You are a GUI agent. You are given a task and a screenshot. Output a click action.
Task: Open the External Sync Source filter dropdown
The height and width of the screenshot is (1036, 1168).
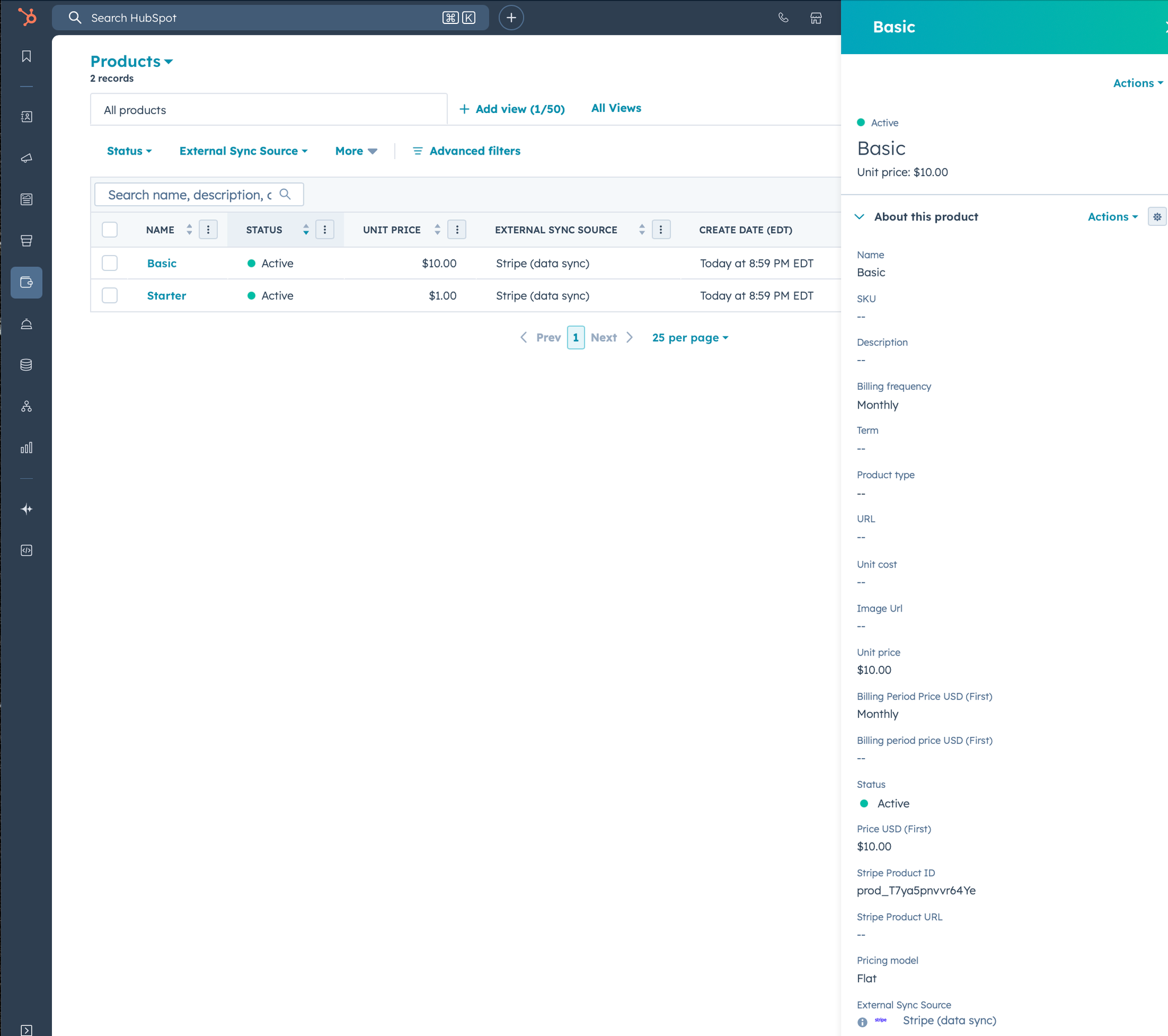(244, 151)
